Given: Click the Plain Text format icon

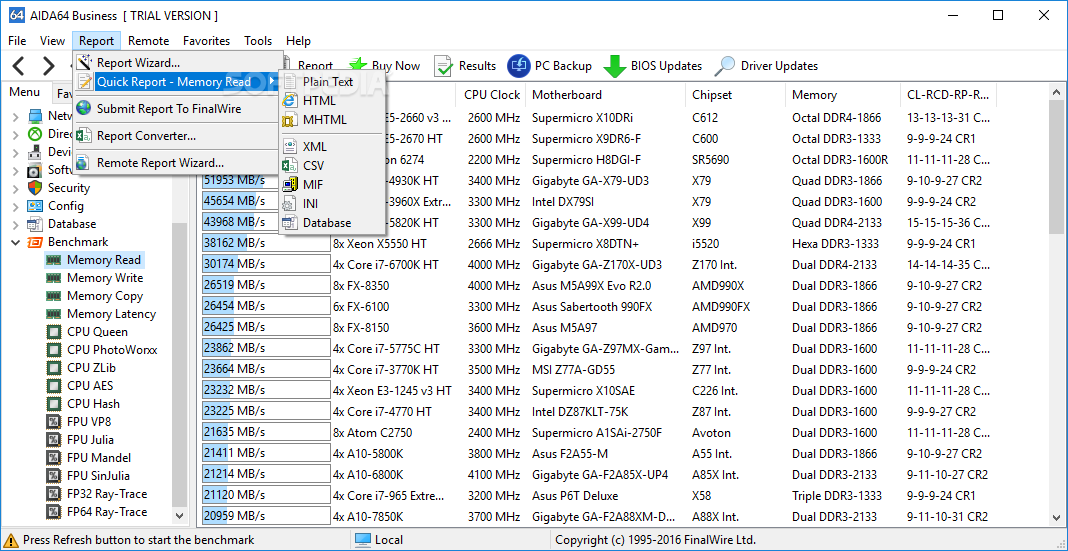Looking at the screenshot, I should [290, 82].
